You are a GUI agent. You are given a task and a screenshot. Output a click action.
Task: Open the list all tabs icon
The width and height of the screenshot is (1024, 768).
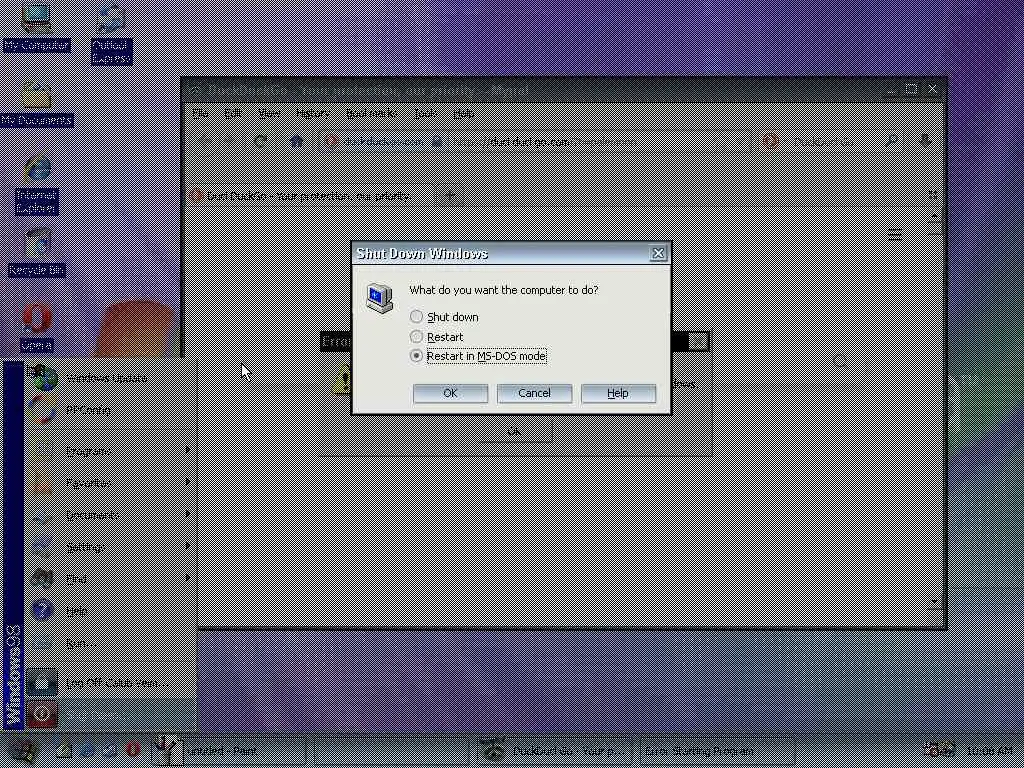coord(933,195)
